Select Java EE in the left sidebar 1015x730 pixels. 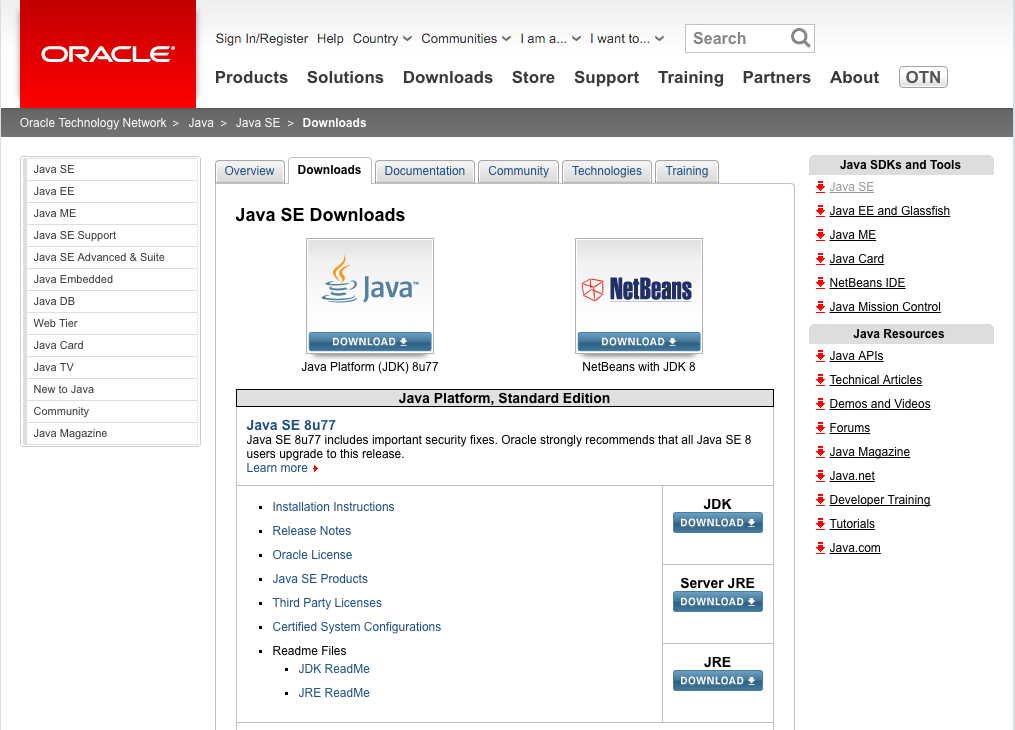111,192
